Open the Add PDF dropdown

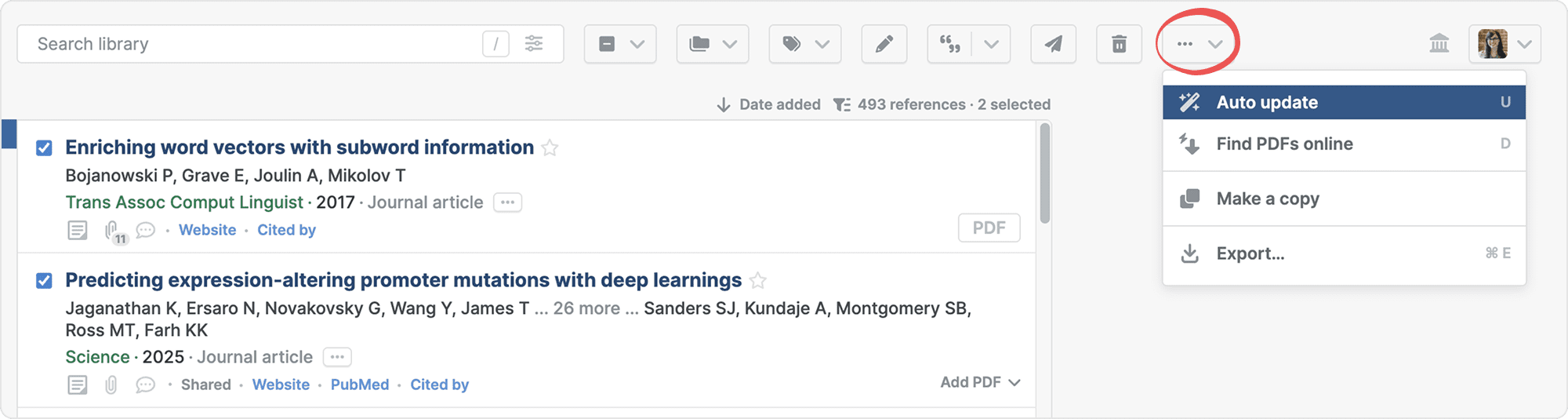(x=980, y=382)
